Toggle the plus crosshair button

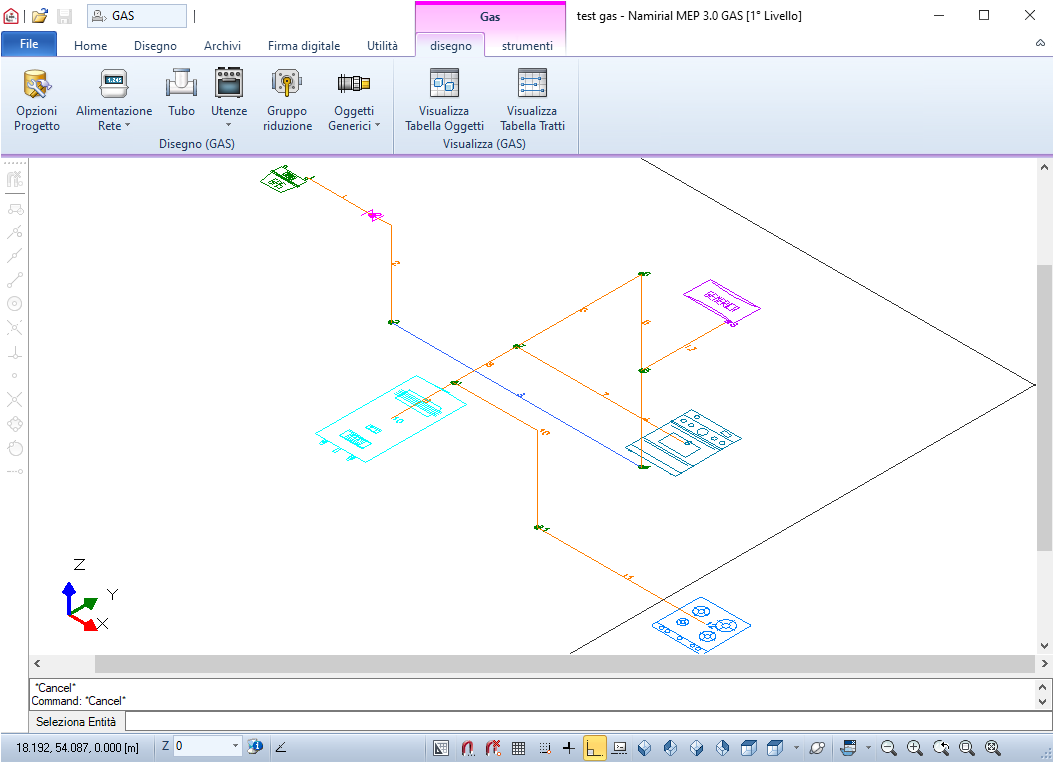pos(569,748)
